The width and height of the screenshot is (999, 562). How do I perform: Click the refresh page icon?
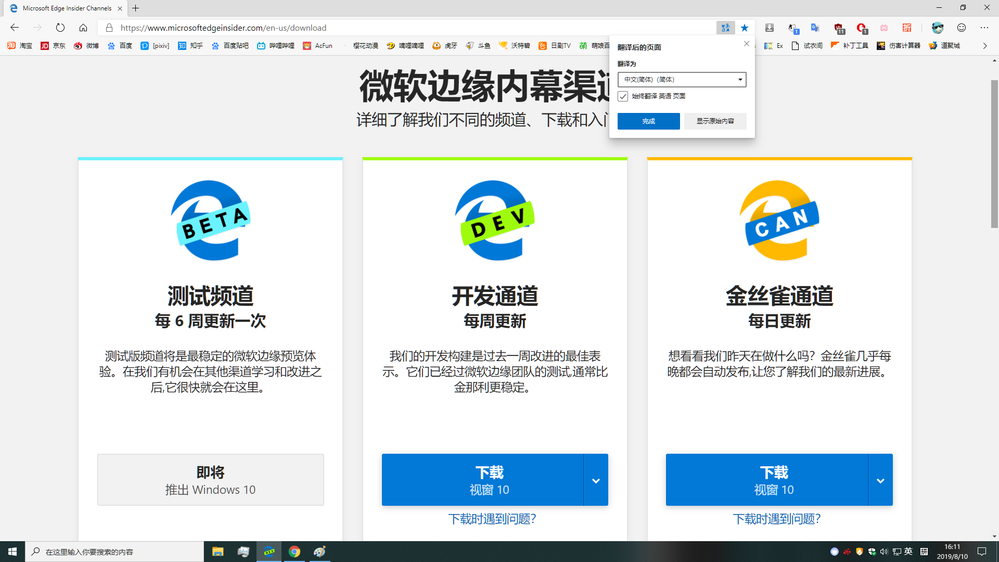tap(60, 28)
